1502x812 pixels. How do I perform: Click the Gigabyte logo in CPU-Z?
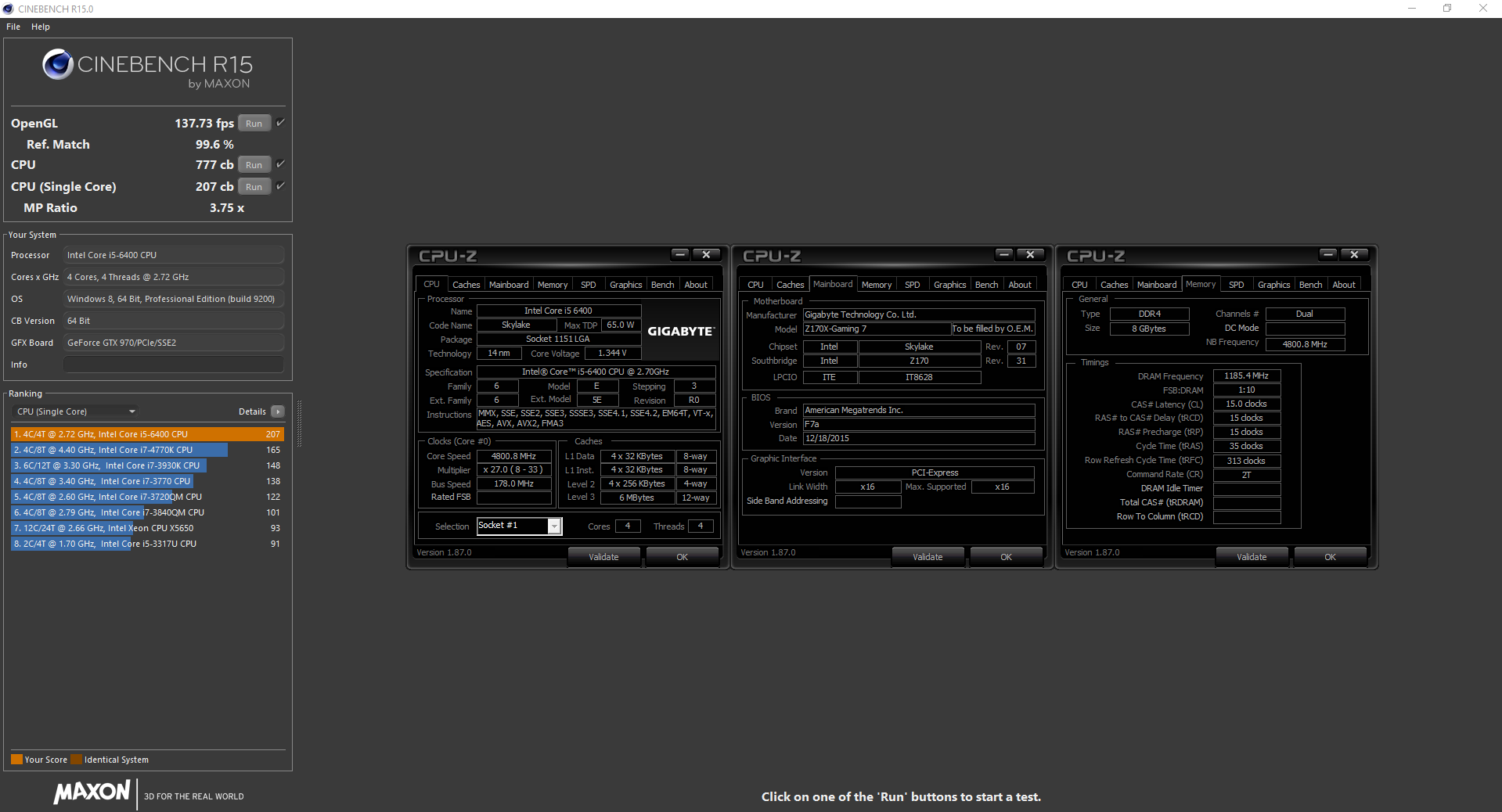[x=680, y=332]
